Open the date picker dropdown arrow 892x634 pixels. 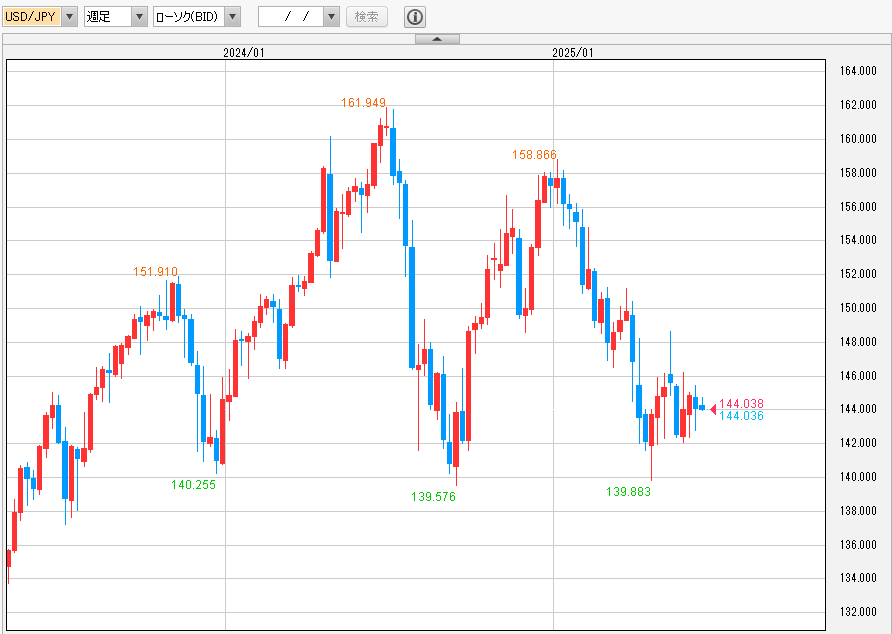click(x=331, y=17)
